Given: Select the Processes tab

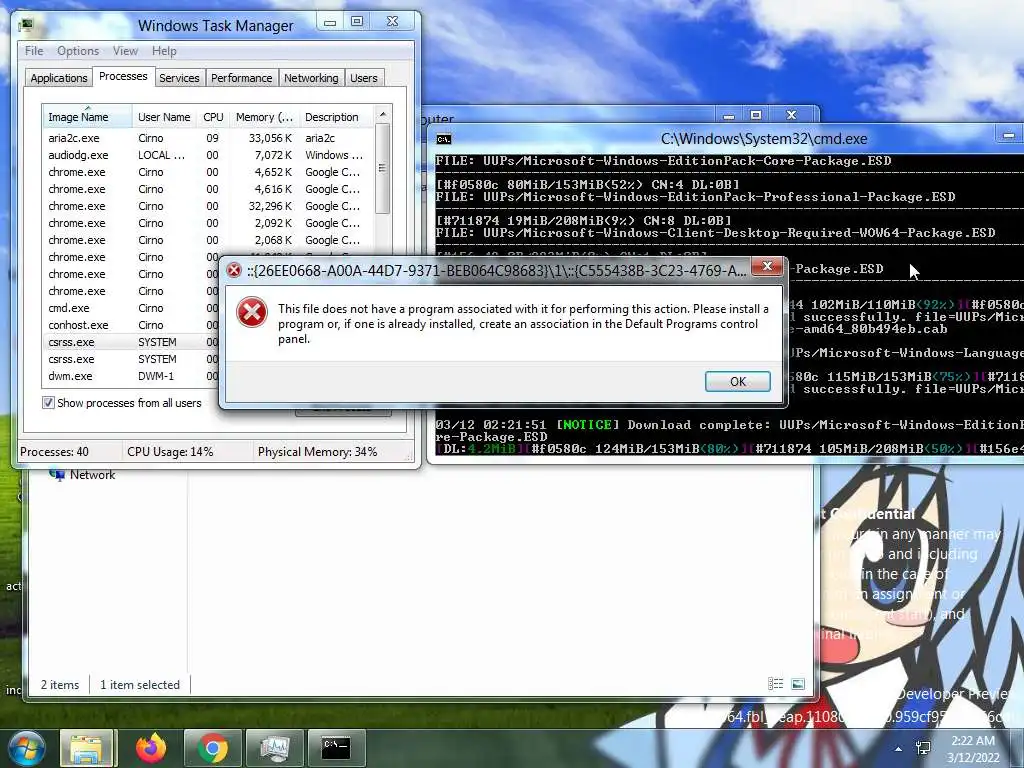Looking at the screenshot, I should [x=123, y=76].
